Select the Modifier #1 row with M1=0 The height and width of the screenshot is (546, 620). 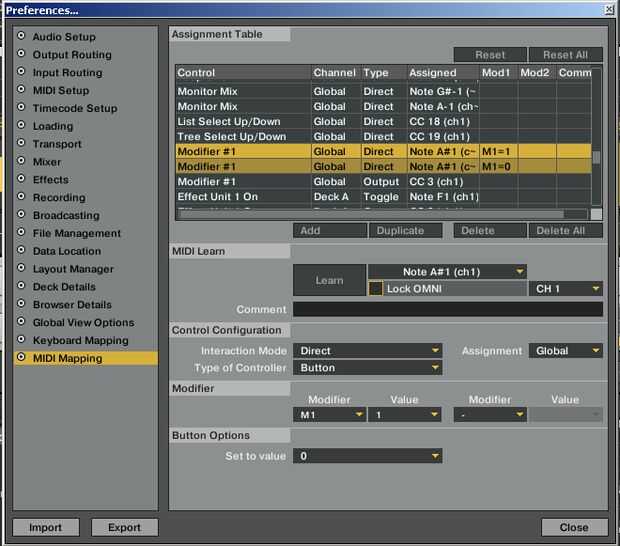(x=384, y=166)
